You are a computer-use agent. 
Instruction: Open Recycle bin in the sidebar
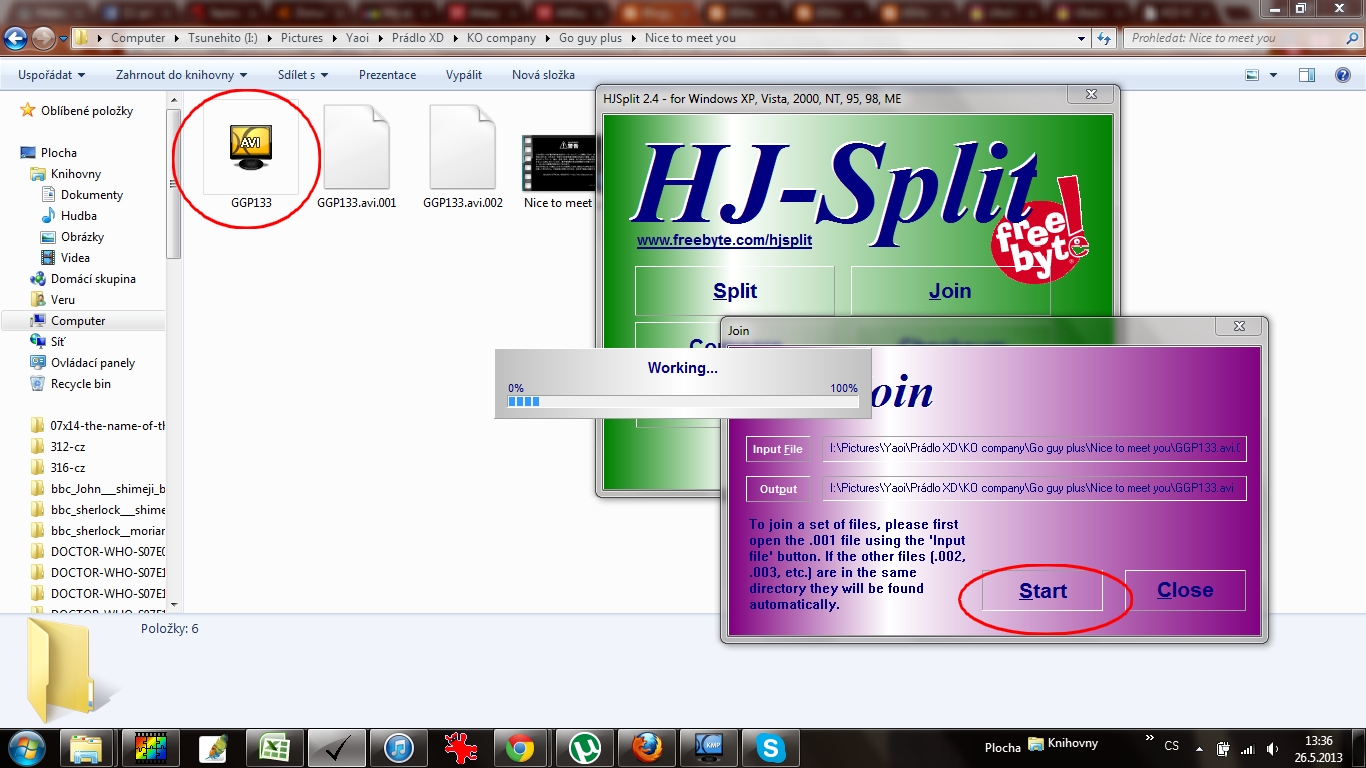(81, 384)
